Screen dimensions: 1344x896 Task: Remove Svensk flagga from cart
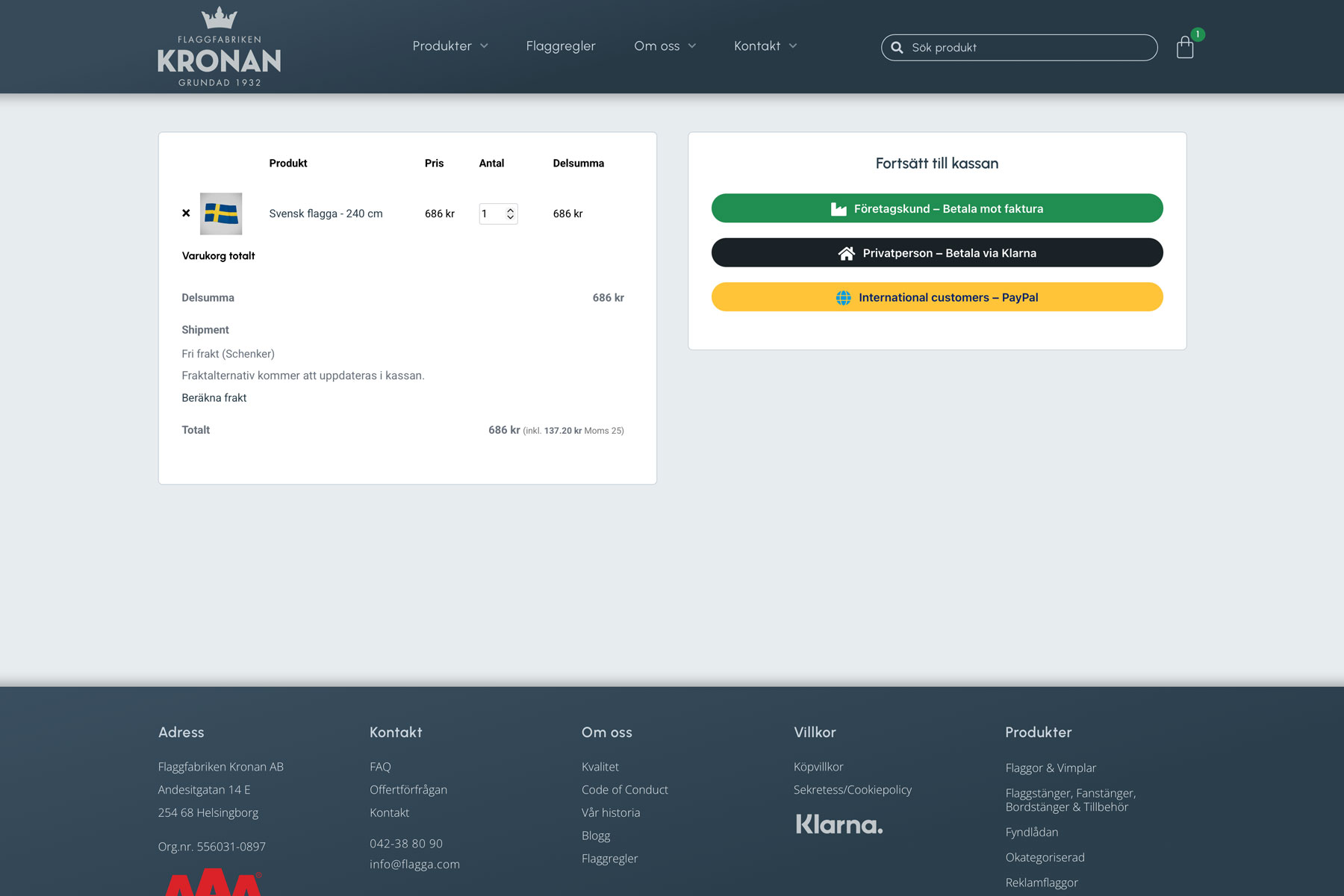coord(186,214)
